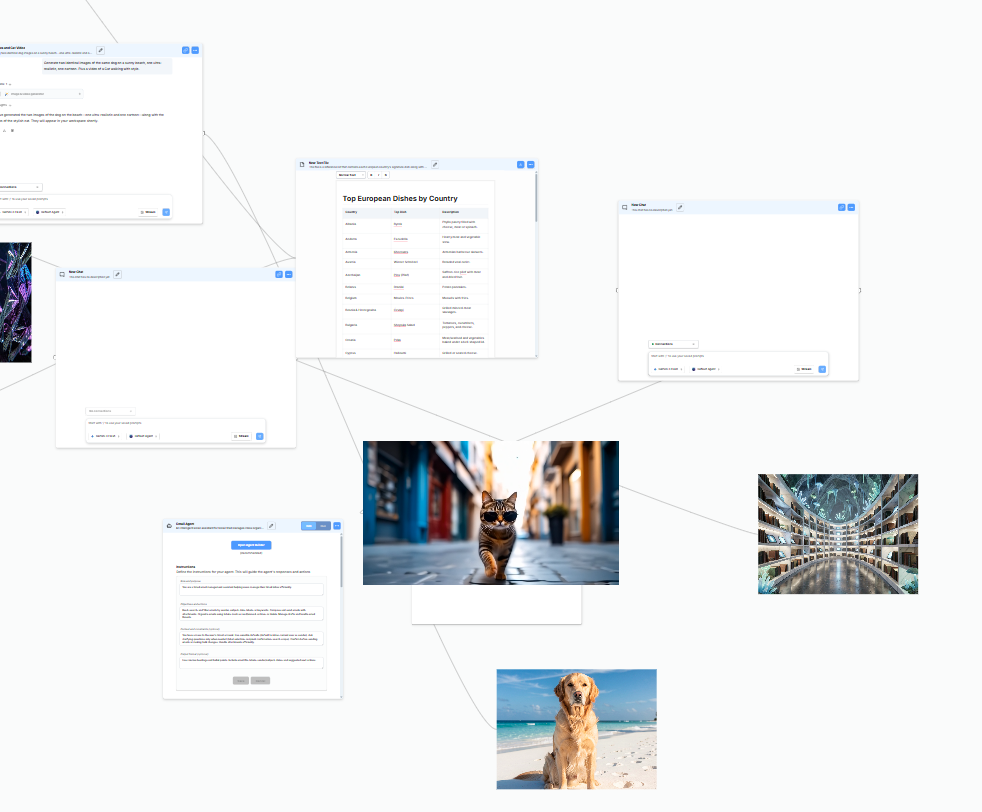Send message in the right New Chat
Image resolution: width=982 pixels, height=812 pixels.
tap(822, 369)
